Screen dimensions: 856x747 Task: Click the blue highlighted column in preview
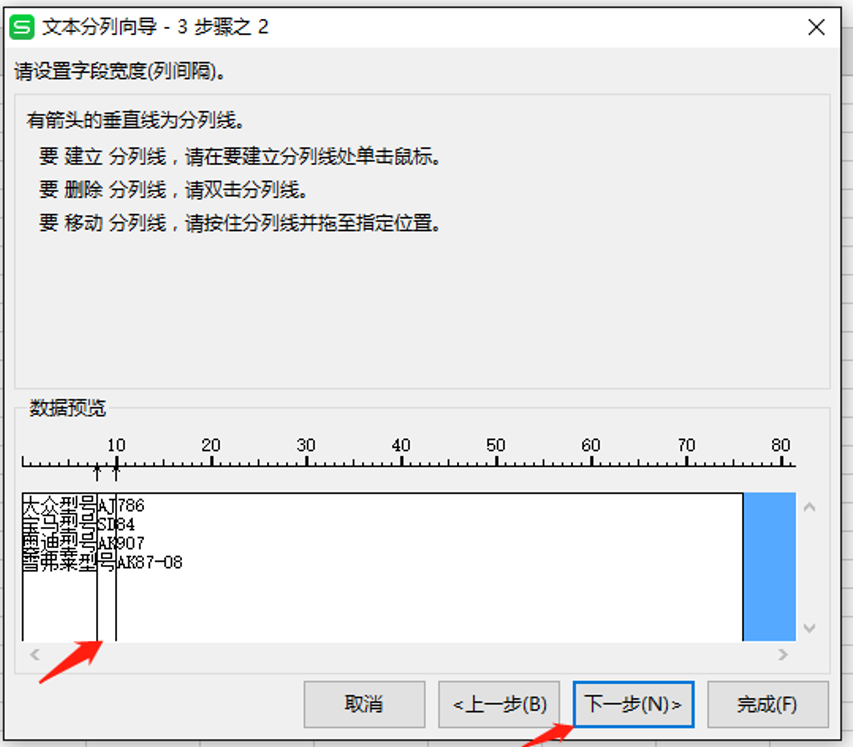coord(770,567)
